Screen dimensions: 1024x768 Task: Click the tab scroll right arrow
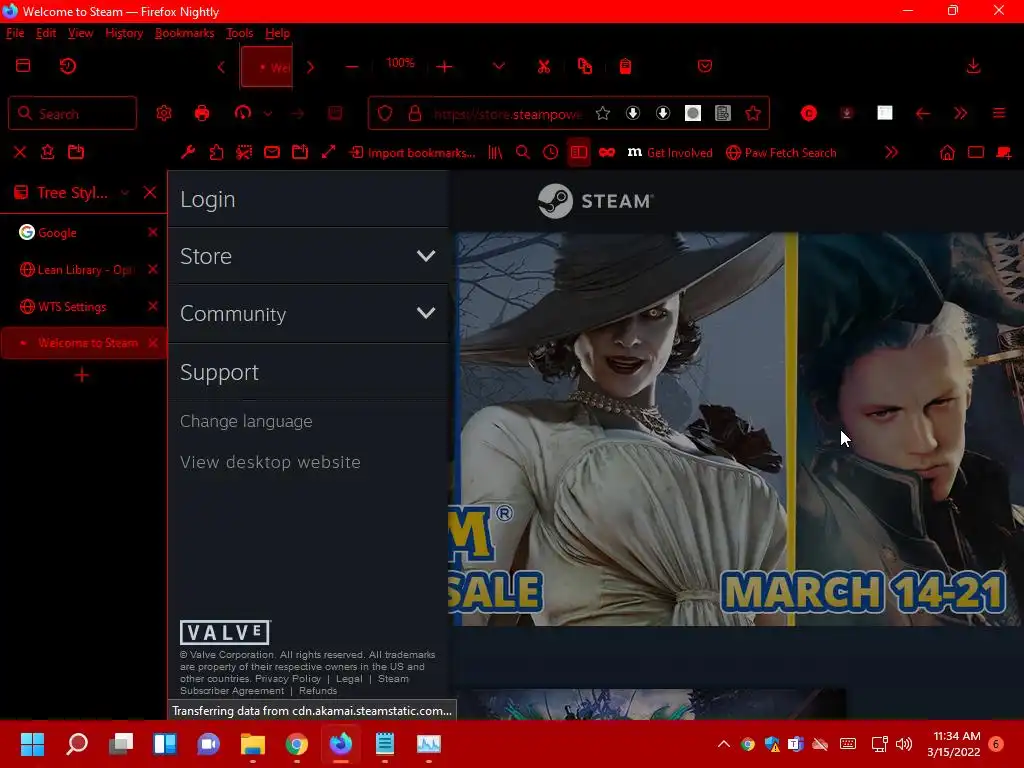coord(310,67)
